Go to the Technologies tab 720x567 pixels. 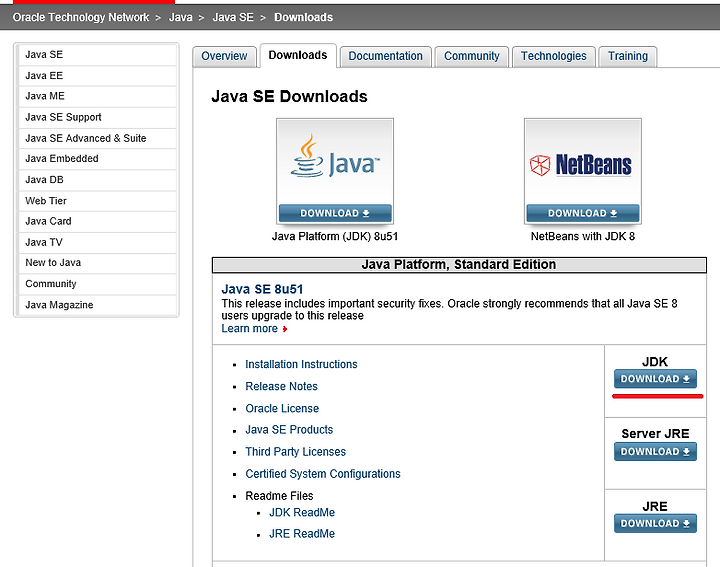point(553,56)
